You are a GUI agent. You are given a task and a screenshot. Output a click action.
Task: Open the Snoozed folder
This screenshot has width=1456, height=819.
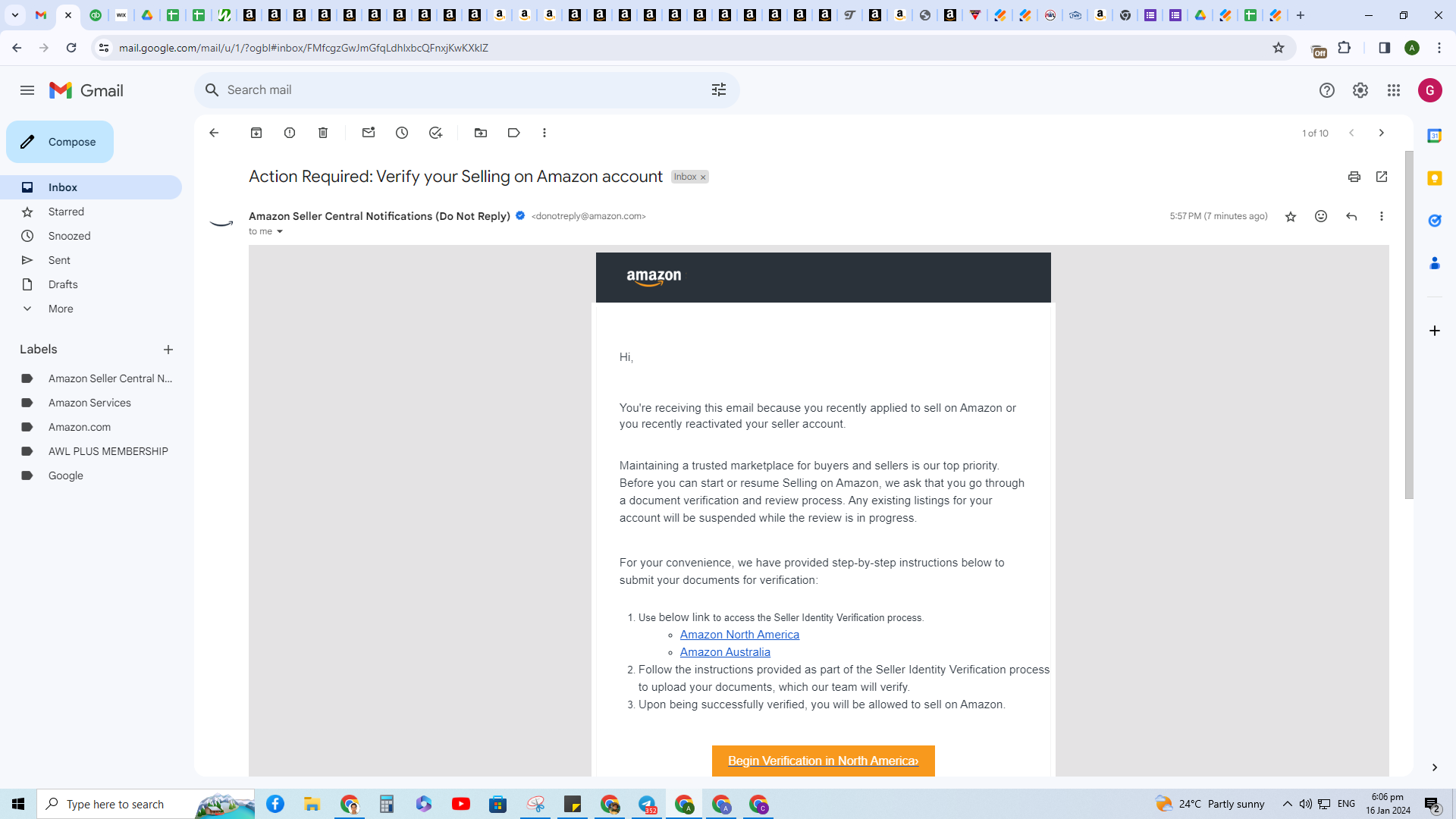[x=91, y=236]
